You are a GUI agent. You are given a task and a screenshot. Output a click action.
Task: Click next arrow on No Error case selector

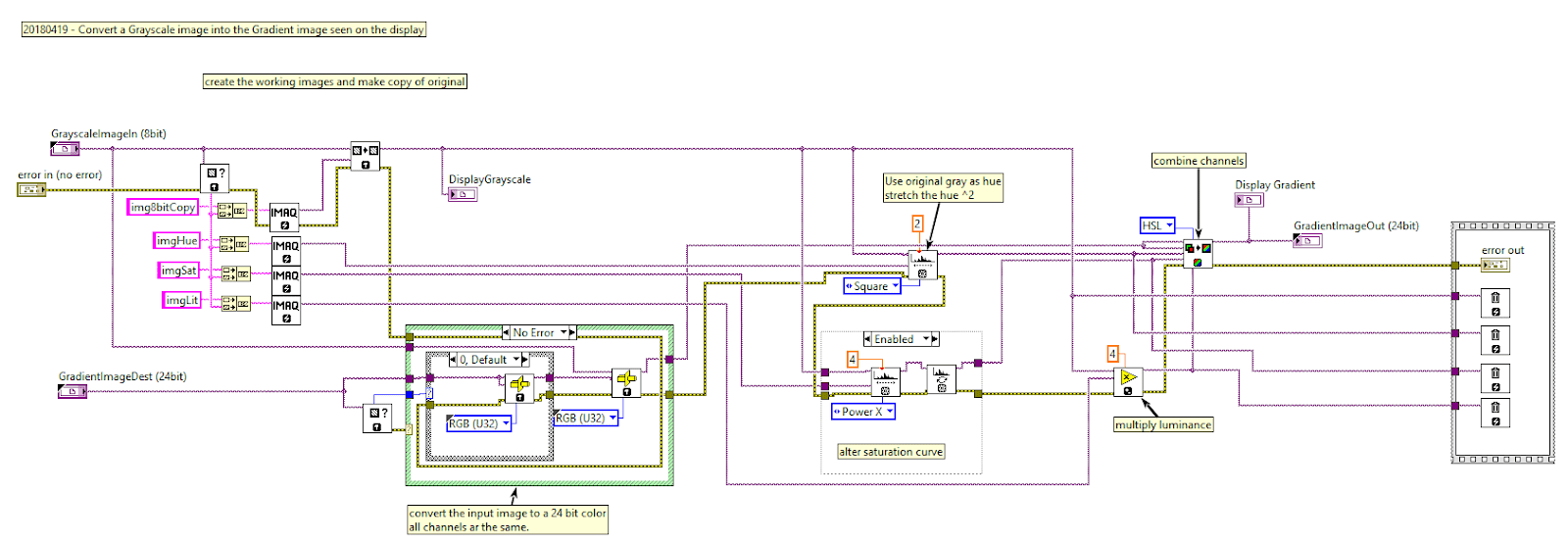point(572,332)
